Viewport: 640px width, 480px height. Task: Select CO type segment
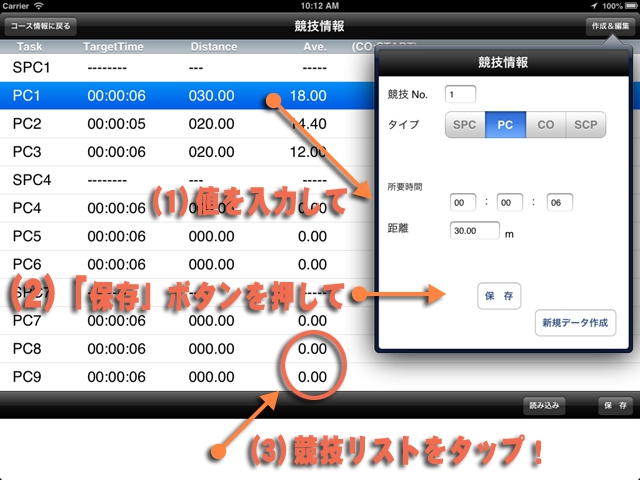[545, 125]
